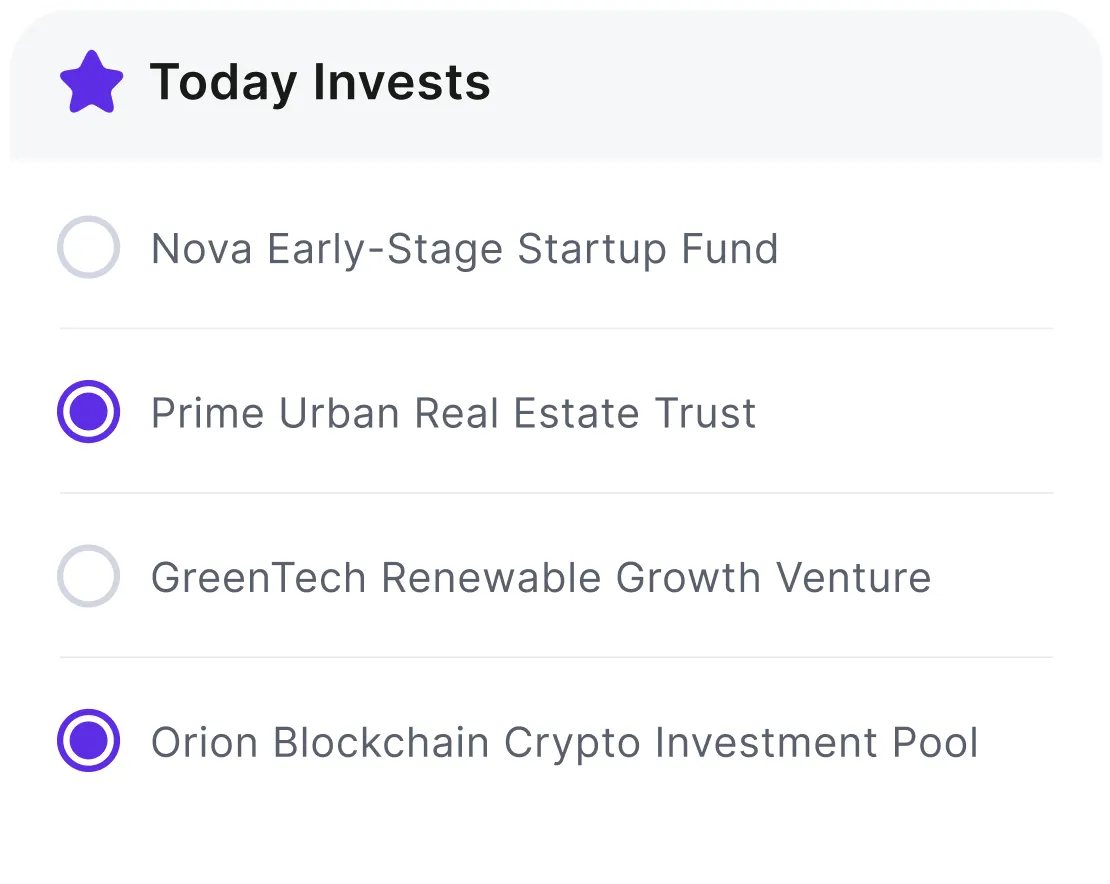Toggle off the Orion Blockchain Crypto Investment Pool radio

click(x=89, y=742)
